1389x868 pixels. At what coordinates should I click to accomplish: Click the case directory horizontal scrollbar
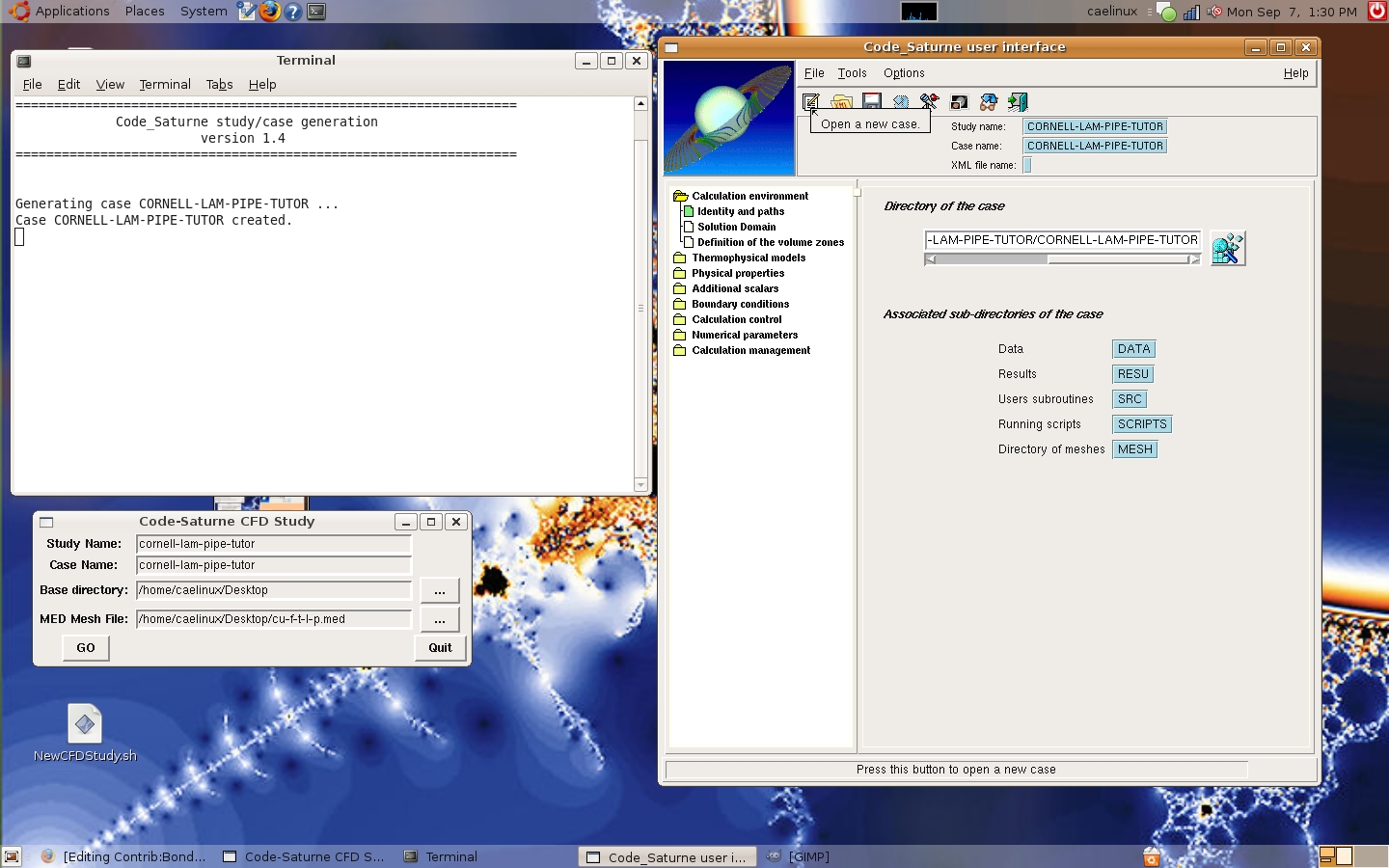pos(1062,259)
